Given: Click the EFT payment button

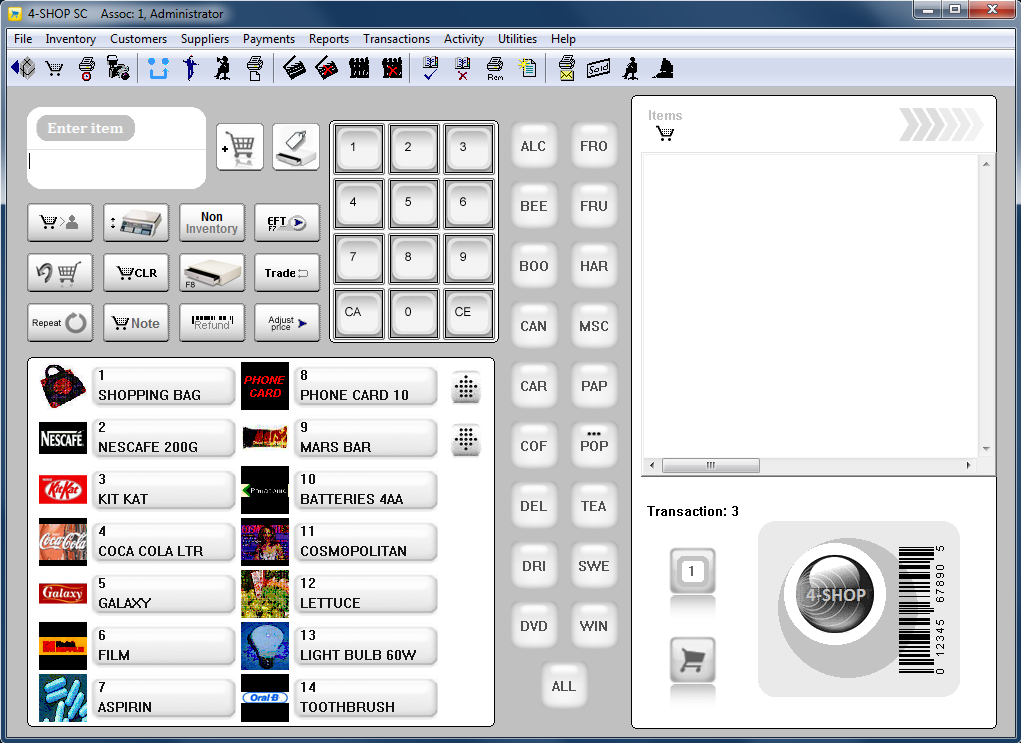Looking at the screenshot, I should pyautogui.click(x=287, y=223).
